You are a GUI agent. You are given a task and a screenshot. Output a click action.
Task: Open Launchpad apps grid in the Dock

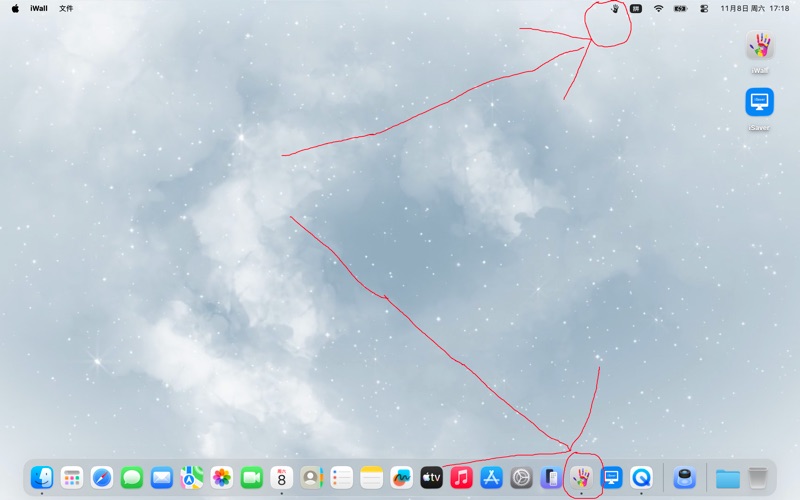72,478
